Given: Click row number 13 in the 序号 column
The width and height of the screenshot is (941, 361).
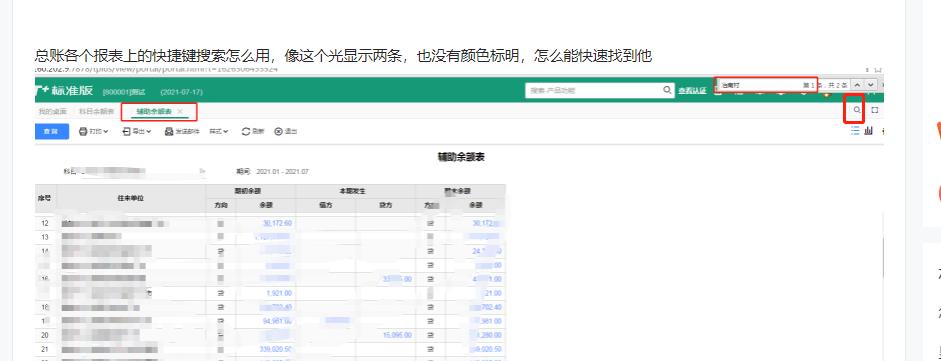Looking at the screenshot, I should click(x=44, y=237).
